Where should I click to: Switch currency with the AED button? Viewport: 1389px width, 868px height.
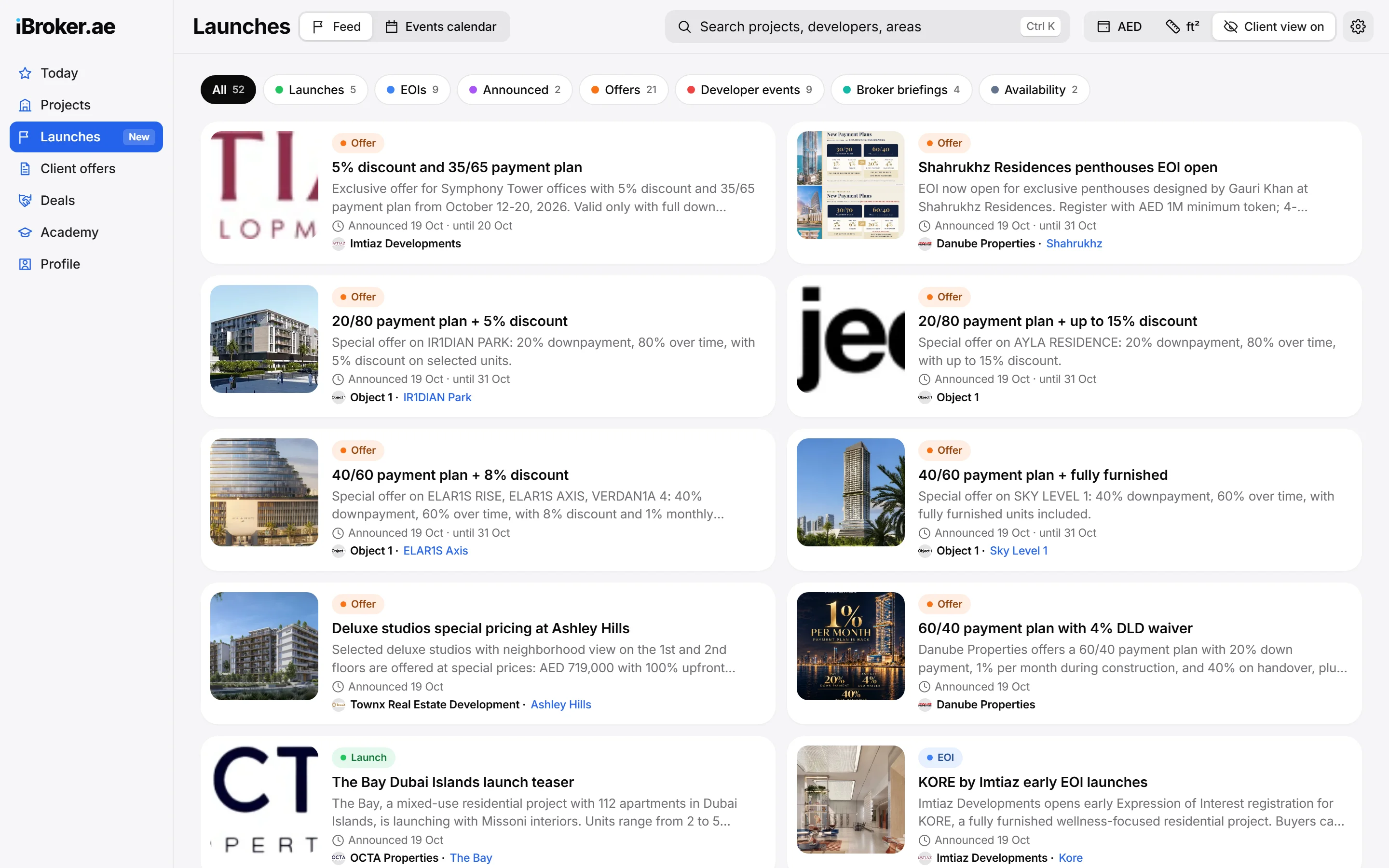1119,27
